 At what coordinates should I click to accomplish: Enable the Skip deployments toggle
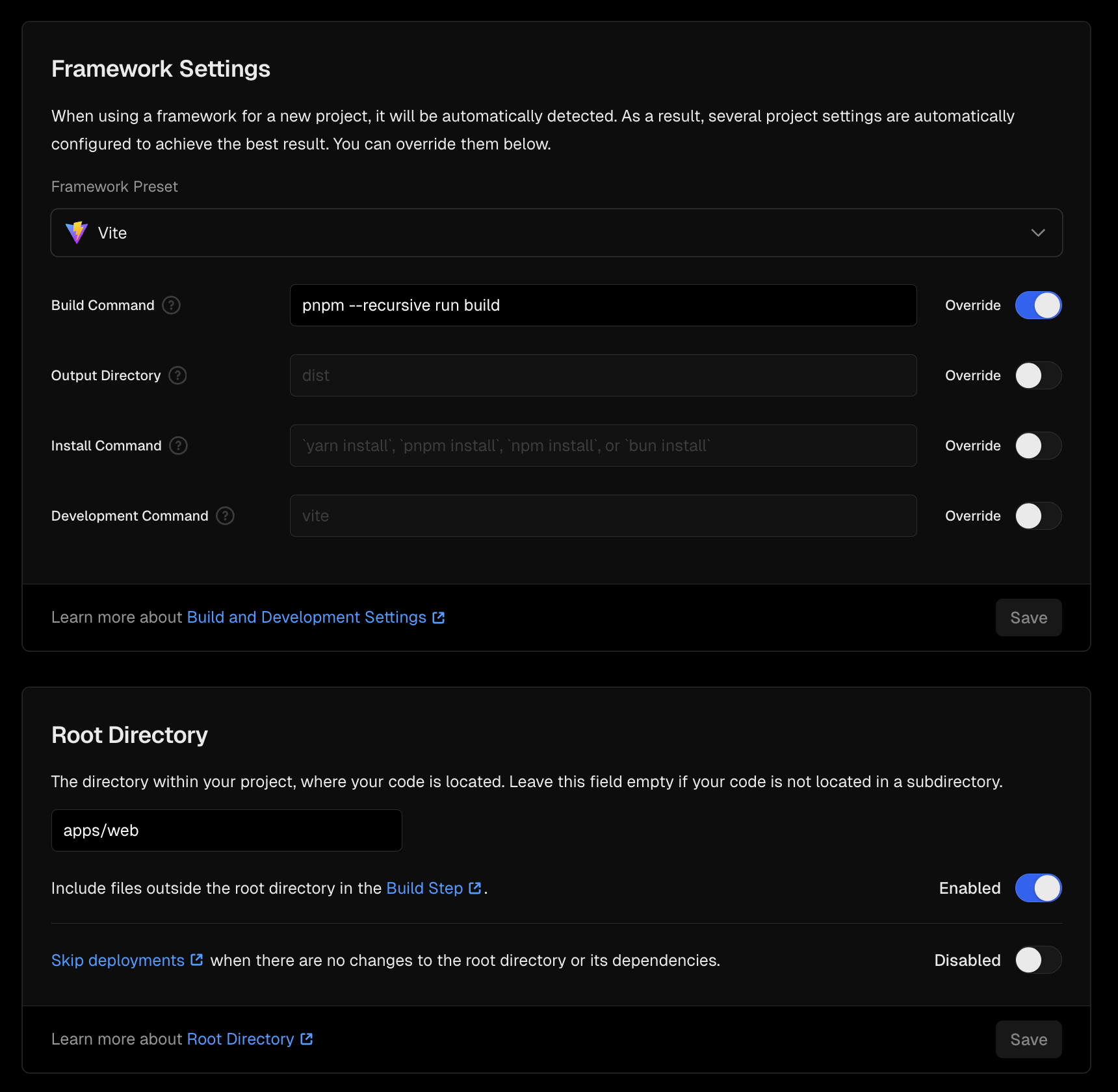pos(1038,960)
